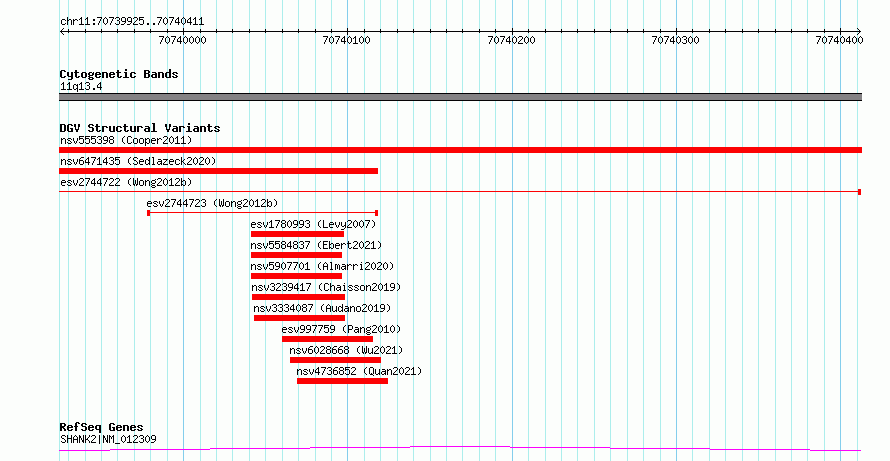Click ruler position 70740200
The width and height of the screenshot is (890, 461).
(x=511, y=40)
